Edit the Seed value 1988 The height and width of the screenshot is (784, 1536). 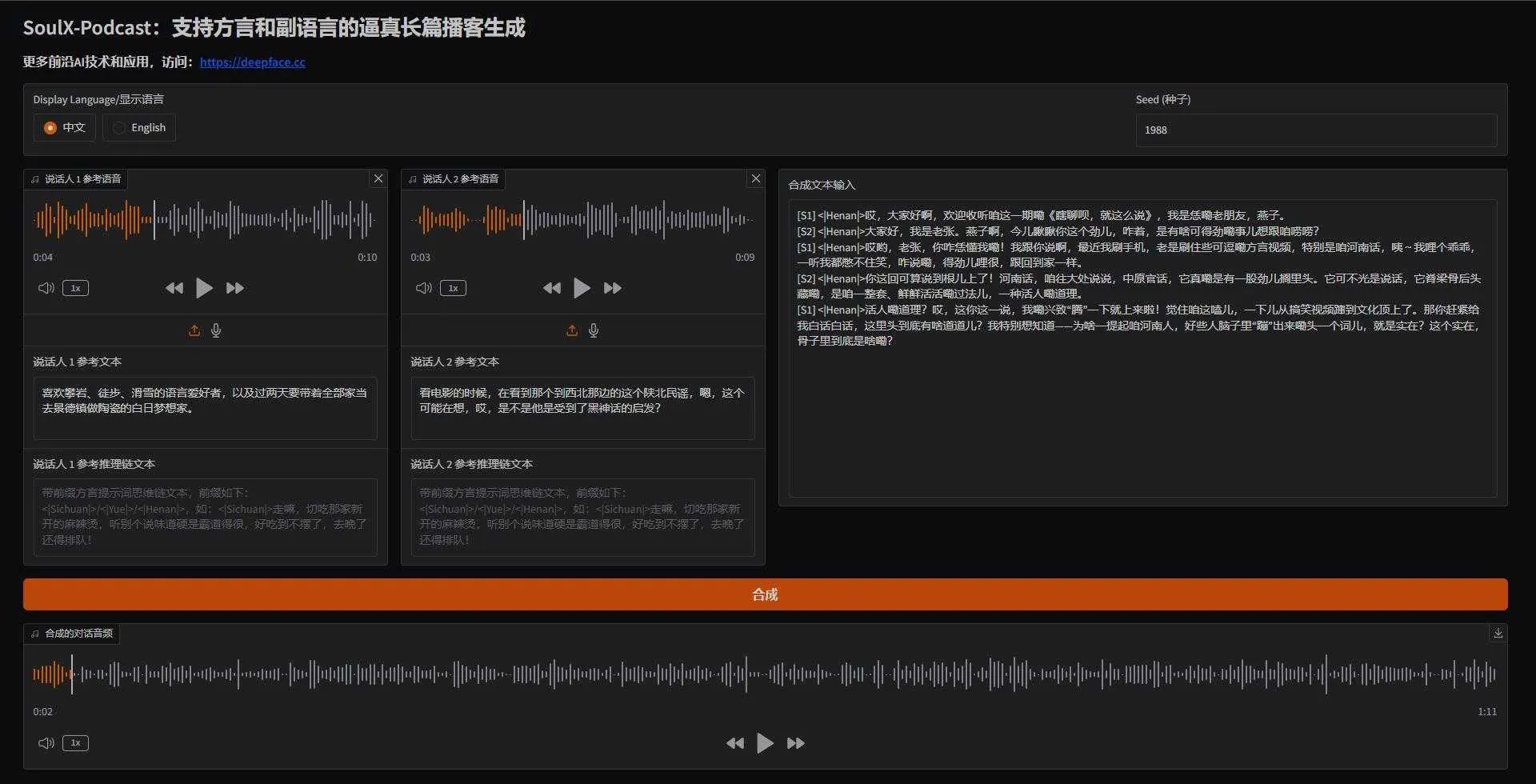click(x=1316, y=130)
